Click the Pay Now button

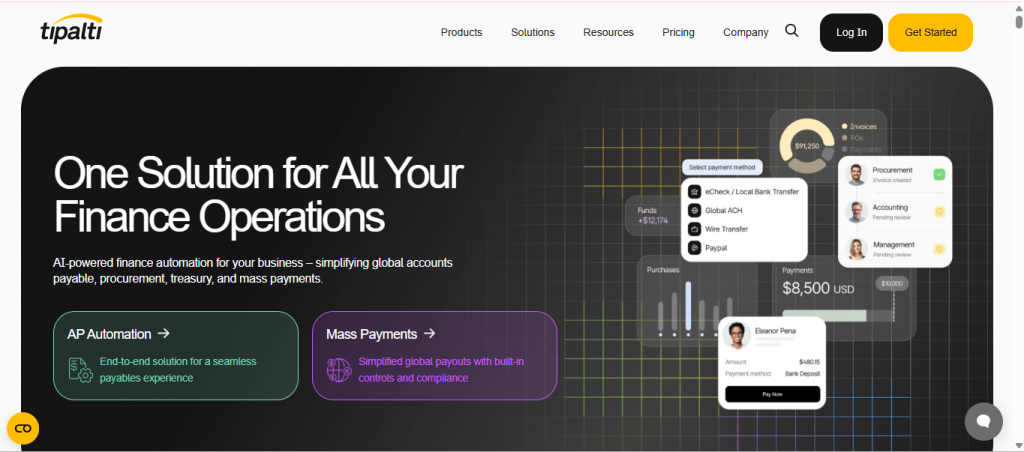click(x=772, y=395)
